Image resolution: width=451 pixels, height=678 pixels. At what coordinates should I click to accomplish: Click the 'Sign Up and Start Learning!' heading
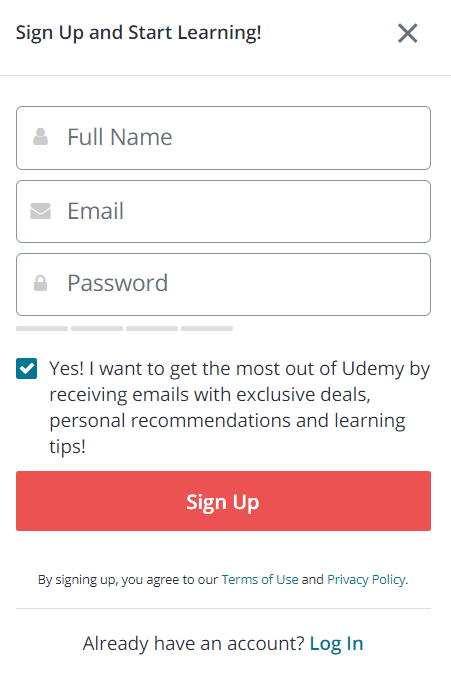coord(138,33)
